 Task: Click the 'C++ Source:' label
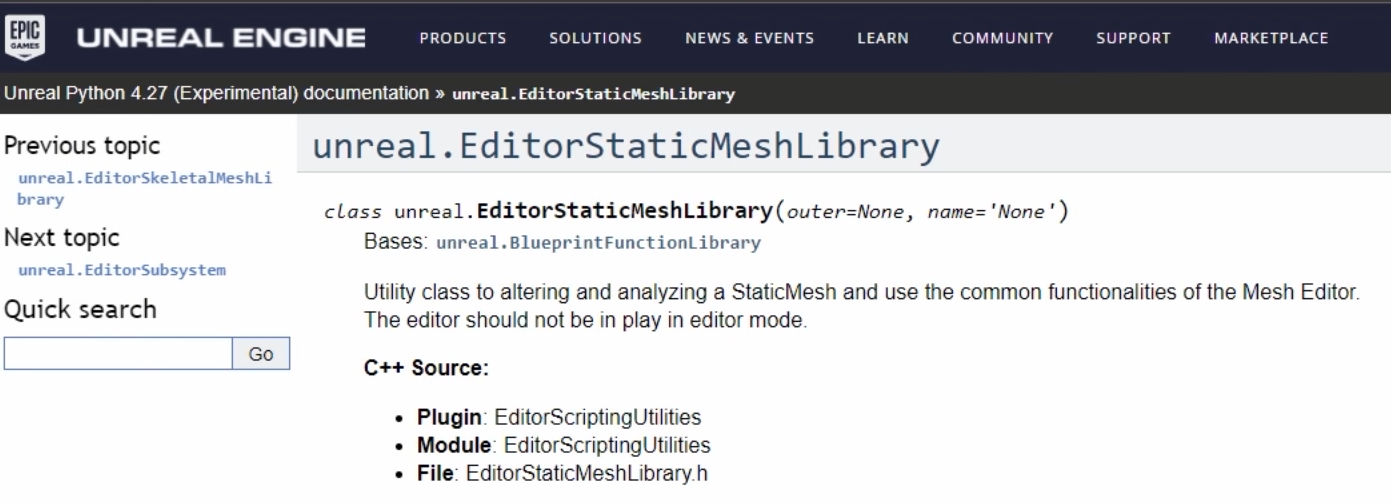426,368
